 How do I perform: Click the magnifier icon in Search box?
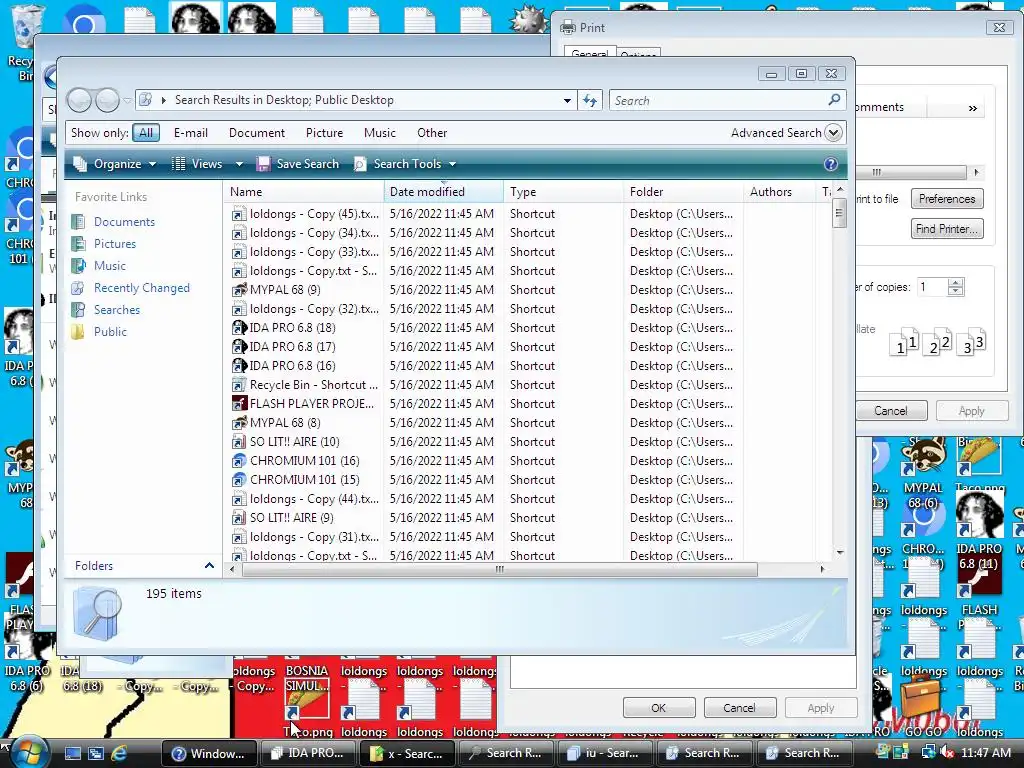pyautogui.click(x=834, y=100)
